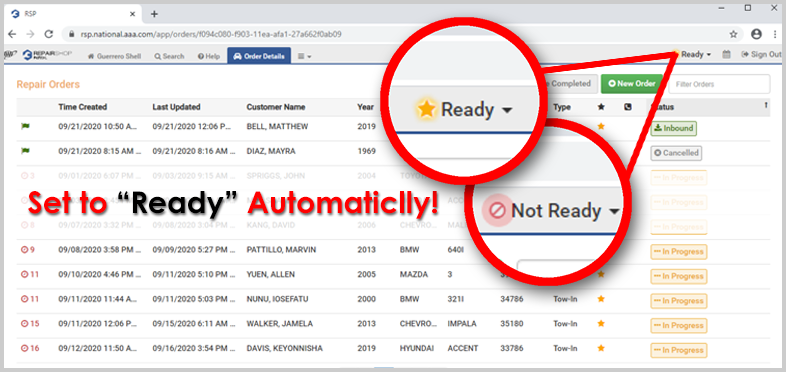Click the star on BELL, MATTHEW row
Screen dimensions: 786x372
[601, 127]
